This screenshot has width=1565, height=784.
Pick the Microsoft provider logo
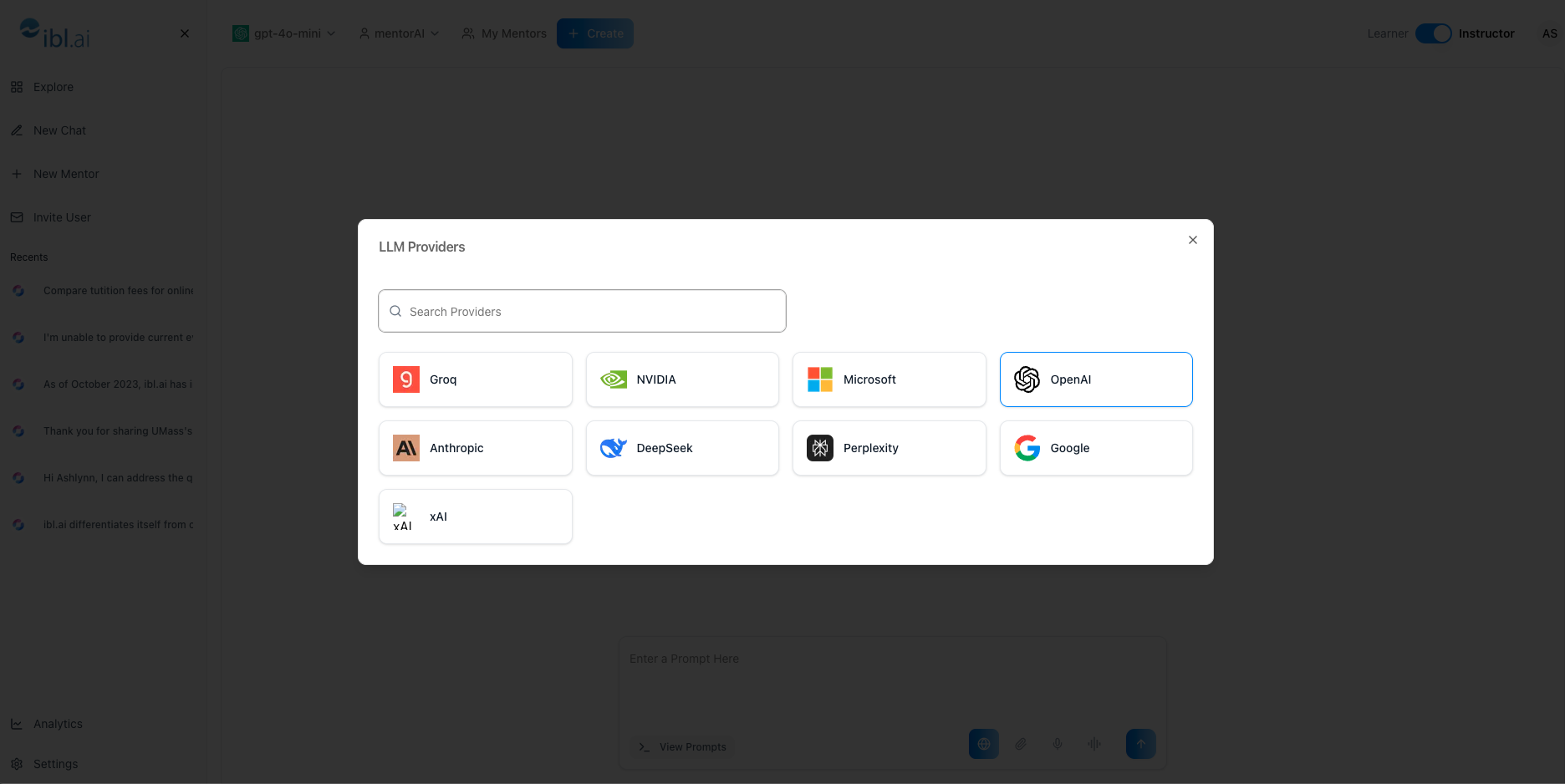pyautogui.click(x=820, y=379)
